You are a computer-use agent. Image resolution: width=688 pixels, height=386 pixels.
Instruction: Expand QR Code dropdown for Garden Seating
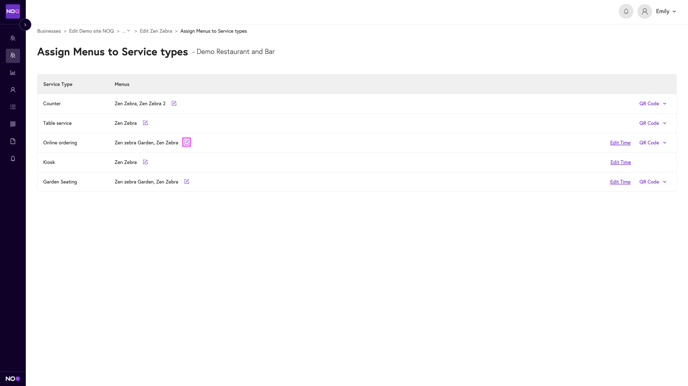coord(652,182)
